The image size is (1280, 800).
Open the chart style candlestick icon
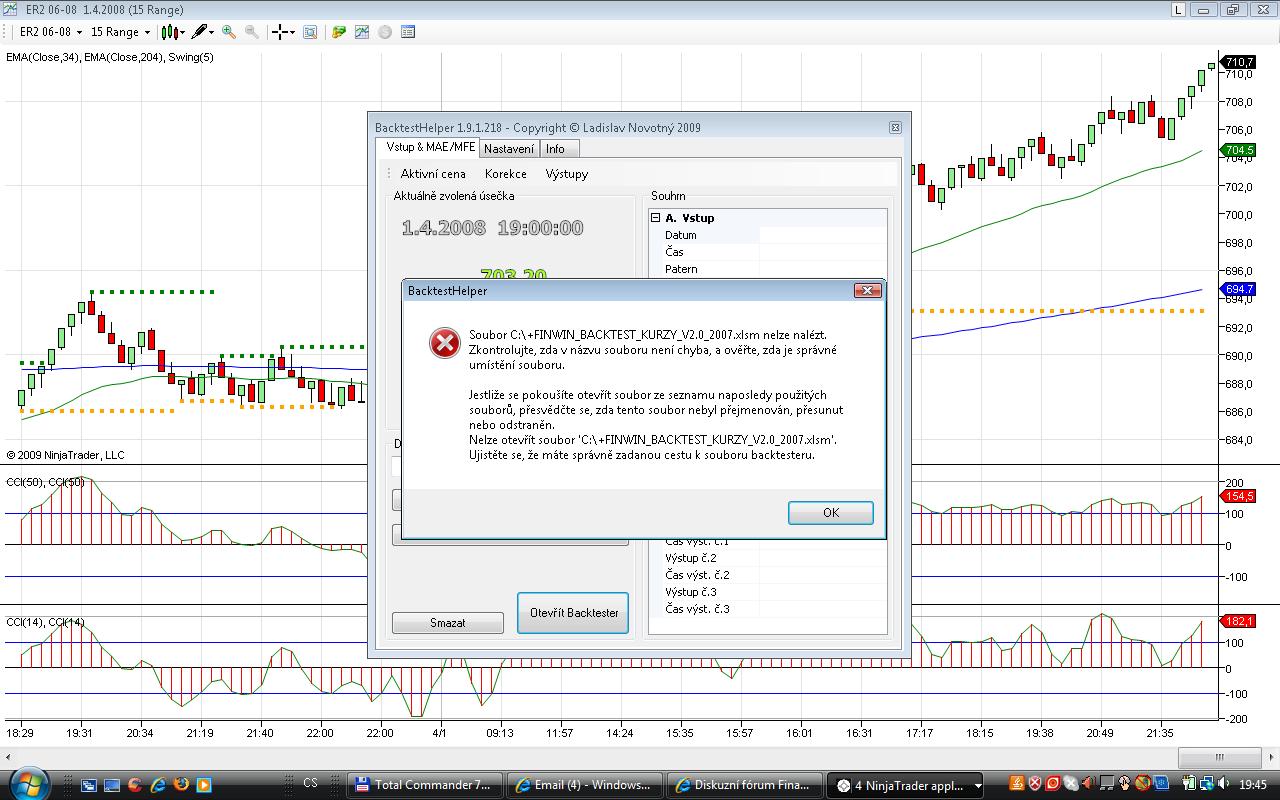pos(170,32)
